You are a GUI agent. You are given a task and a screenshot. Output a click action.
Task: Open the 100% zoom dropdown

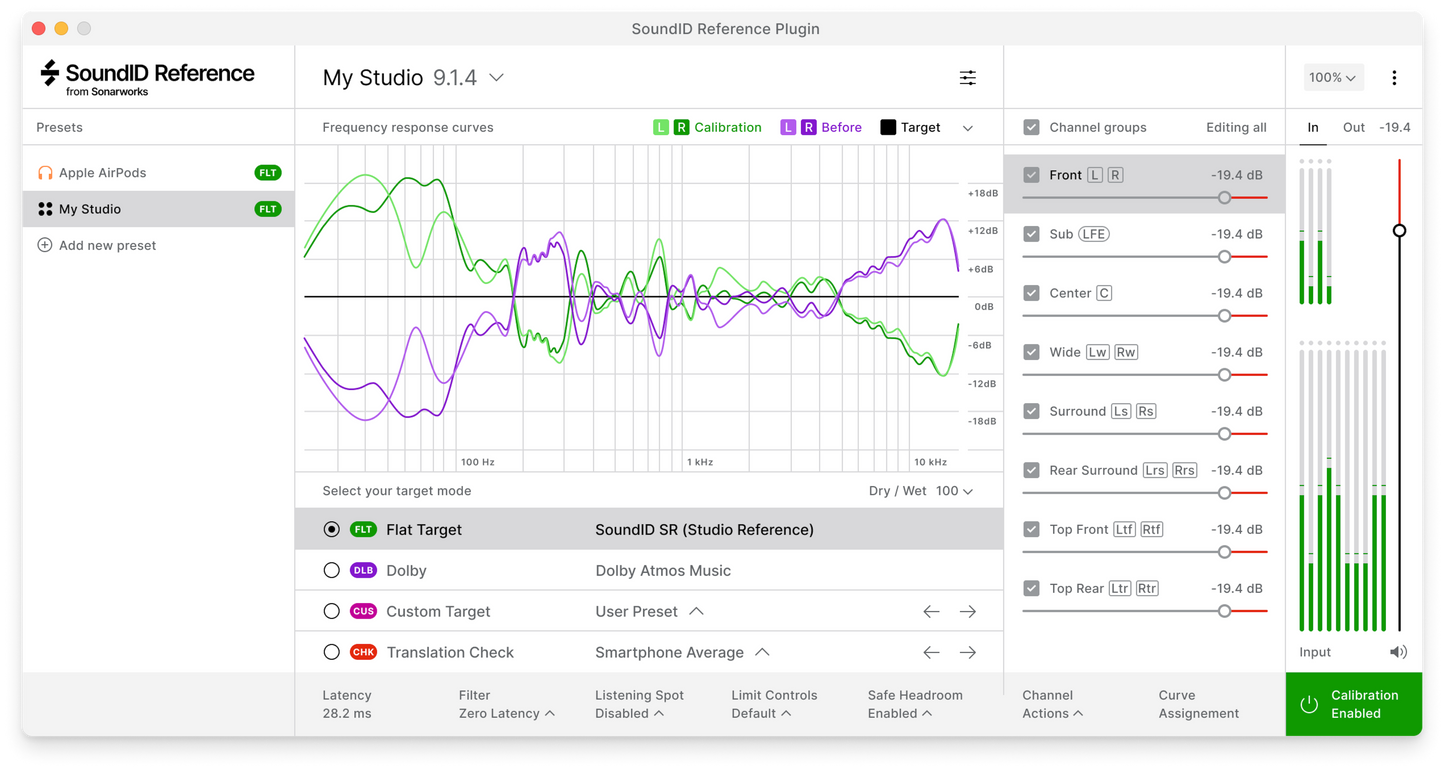pos(1333,78)
